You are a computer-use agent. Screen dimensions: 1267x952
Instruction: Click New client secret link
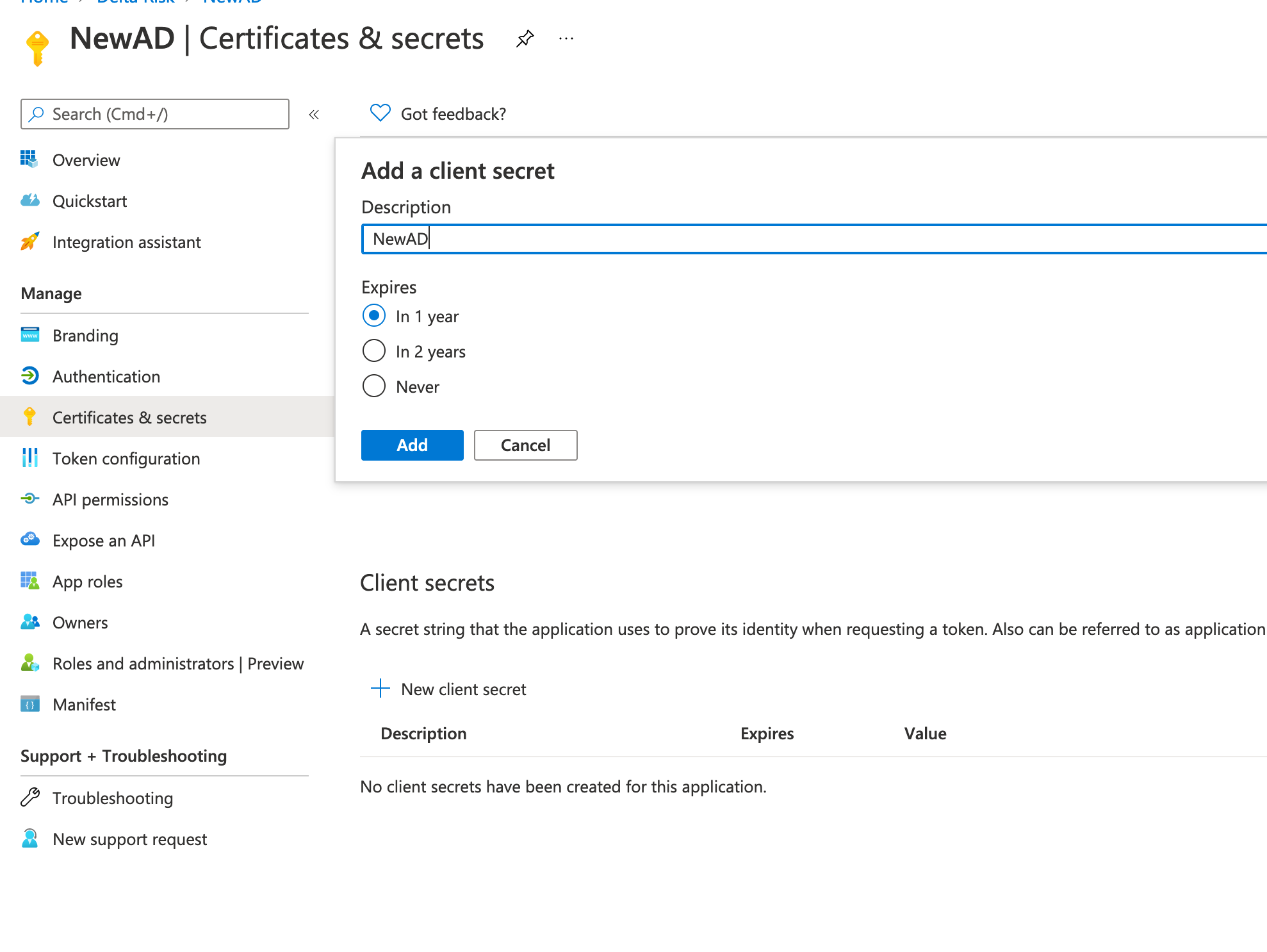click(464, 689)
